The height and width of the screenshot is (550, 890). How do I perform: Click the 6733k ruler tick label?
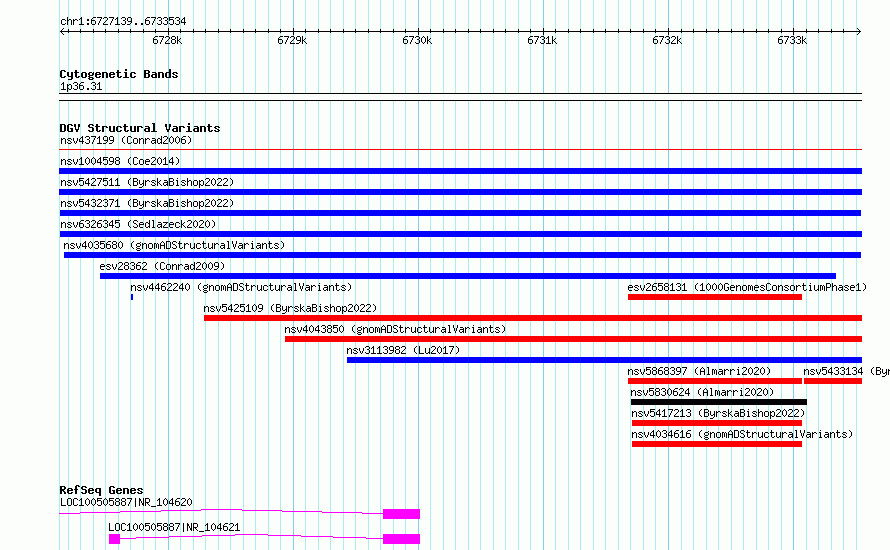pyautogui.click(x=792, y=40)
